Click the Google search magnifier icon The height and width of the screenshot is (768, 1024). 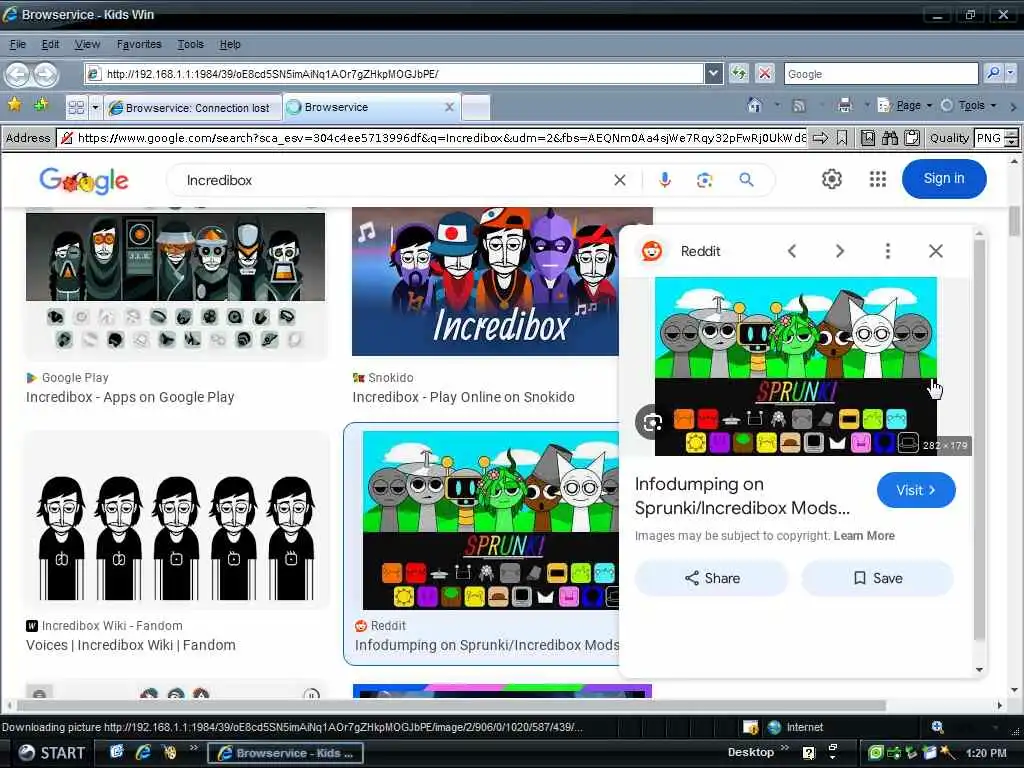click(x=746, y=180)
